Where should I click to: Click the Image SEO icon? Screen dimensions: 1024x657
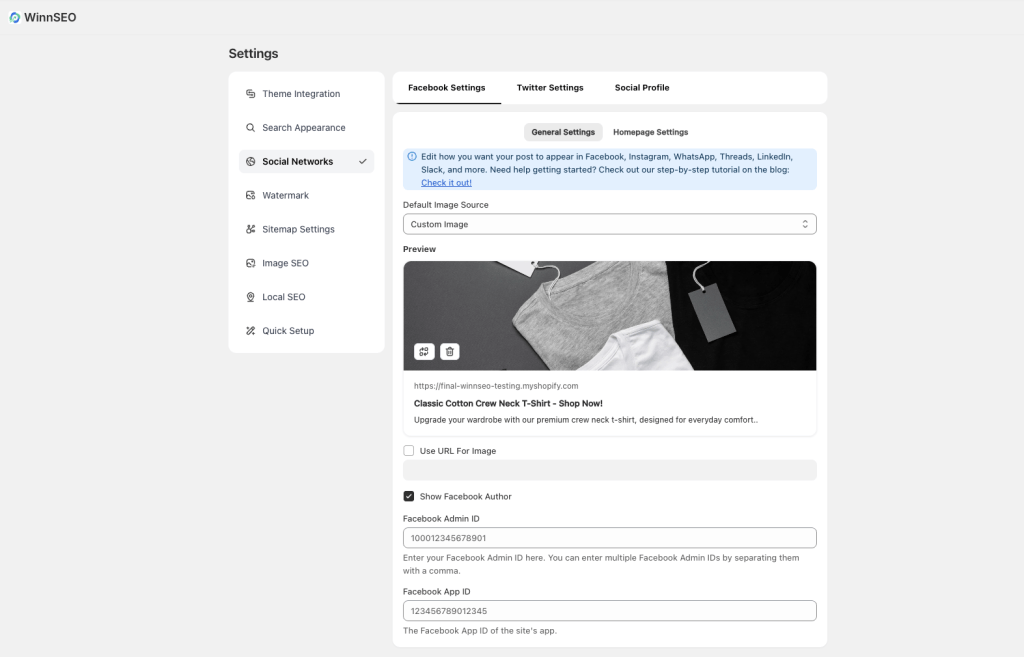[250, 263]
